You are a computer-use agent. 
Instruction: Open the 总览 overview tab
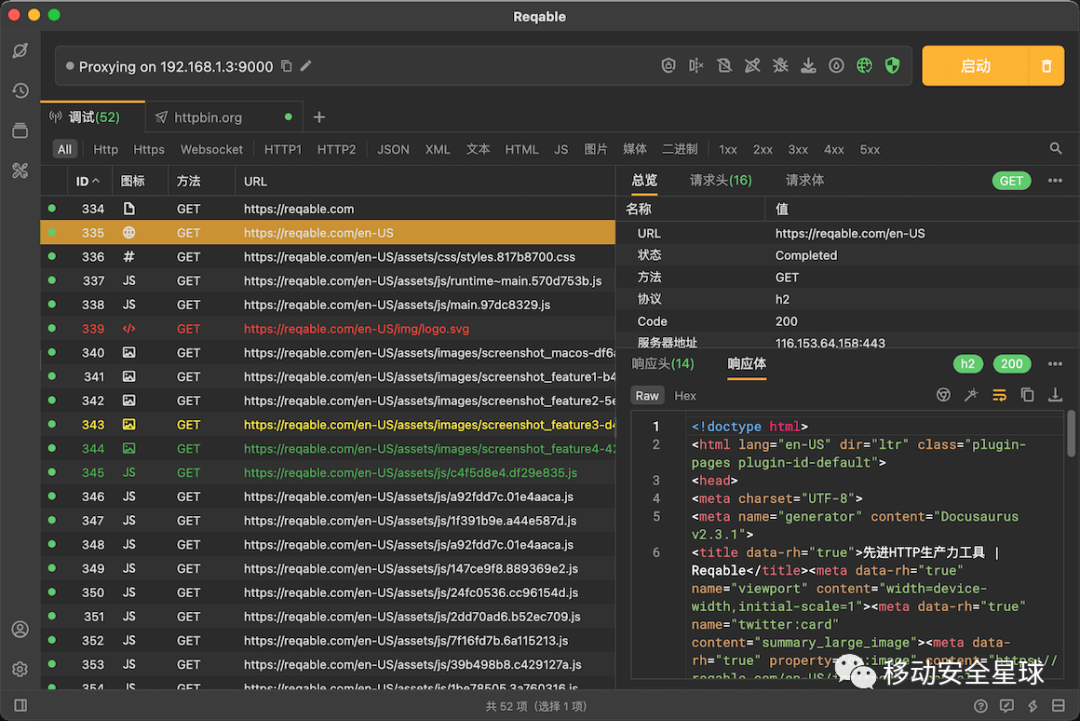pyautogui.click(x=645, y=180)
